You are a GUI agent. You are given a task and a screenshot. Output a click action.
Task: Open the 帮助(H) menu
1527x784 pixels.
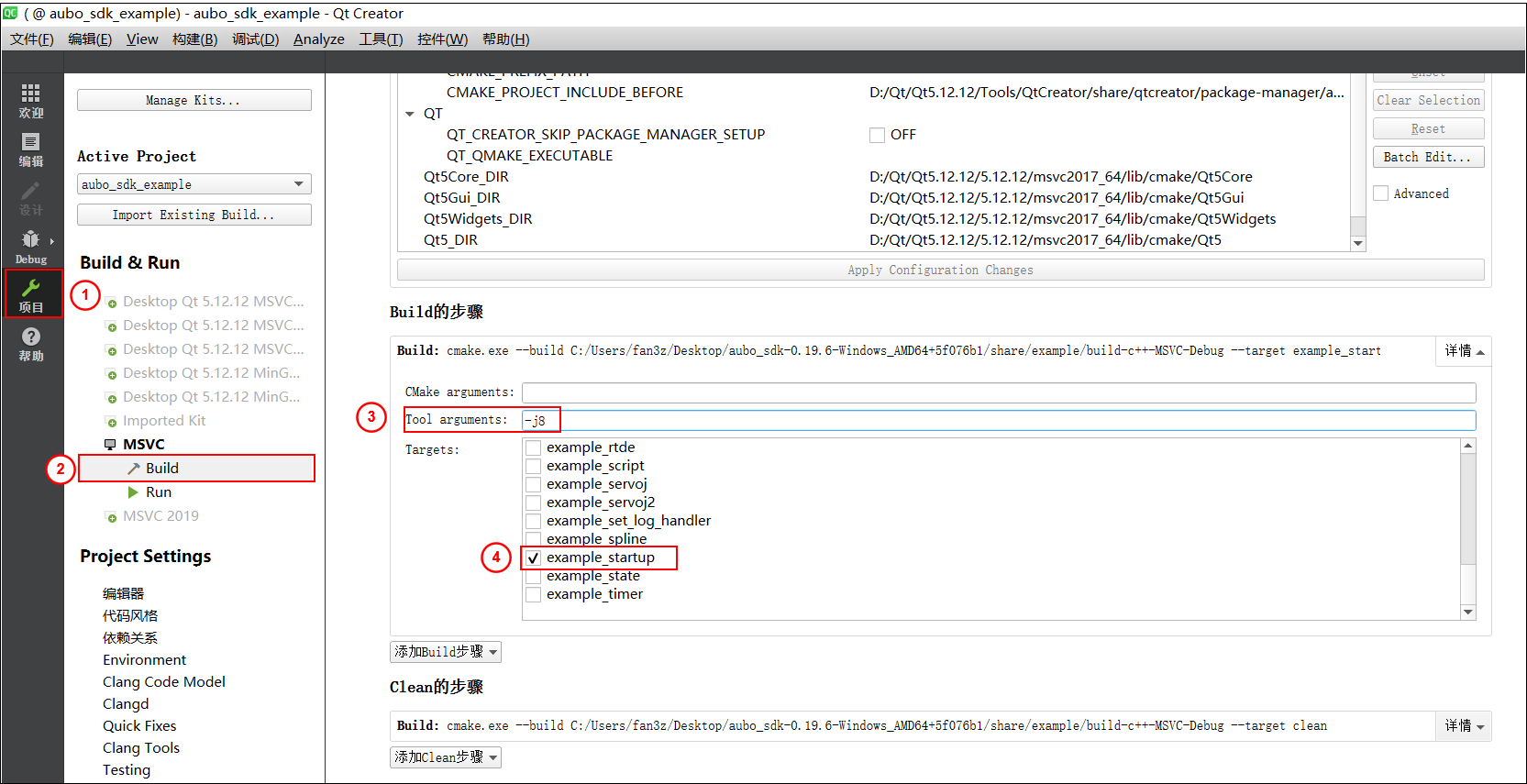coord(505,39)
